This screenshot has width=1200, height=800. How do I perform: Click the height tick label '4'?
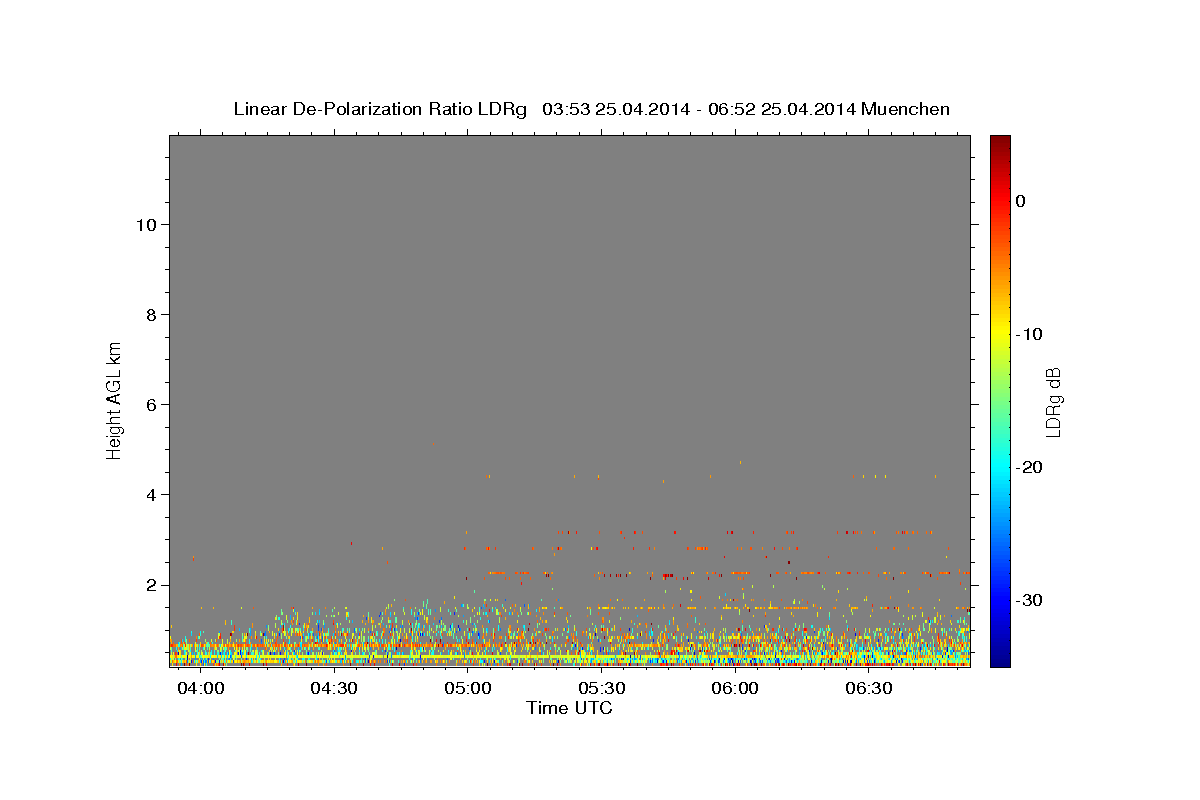click(149, 494)
